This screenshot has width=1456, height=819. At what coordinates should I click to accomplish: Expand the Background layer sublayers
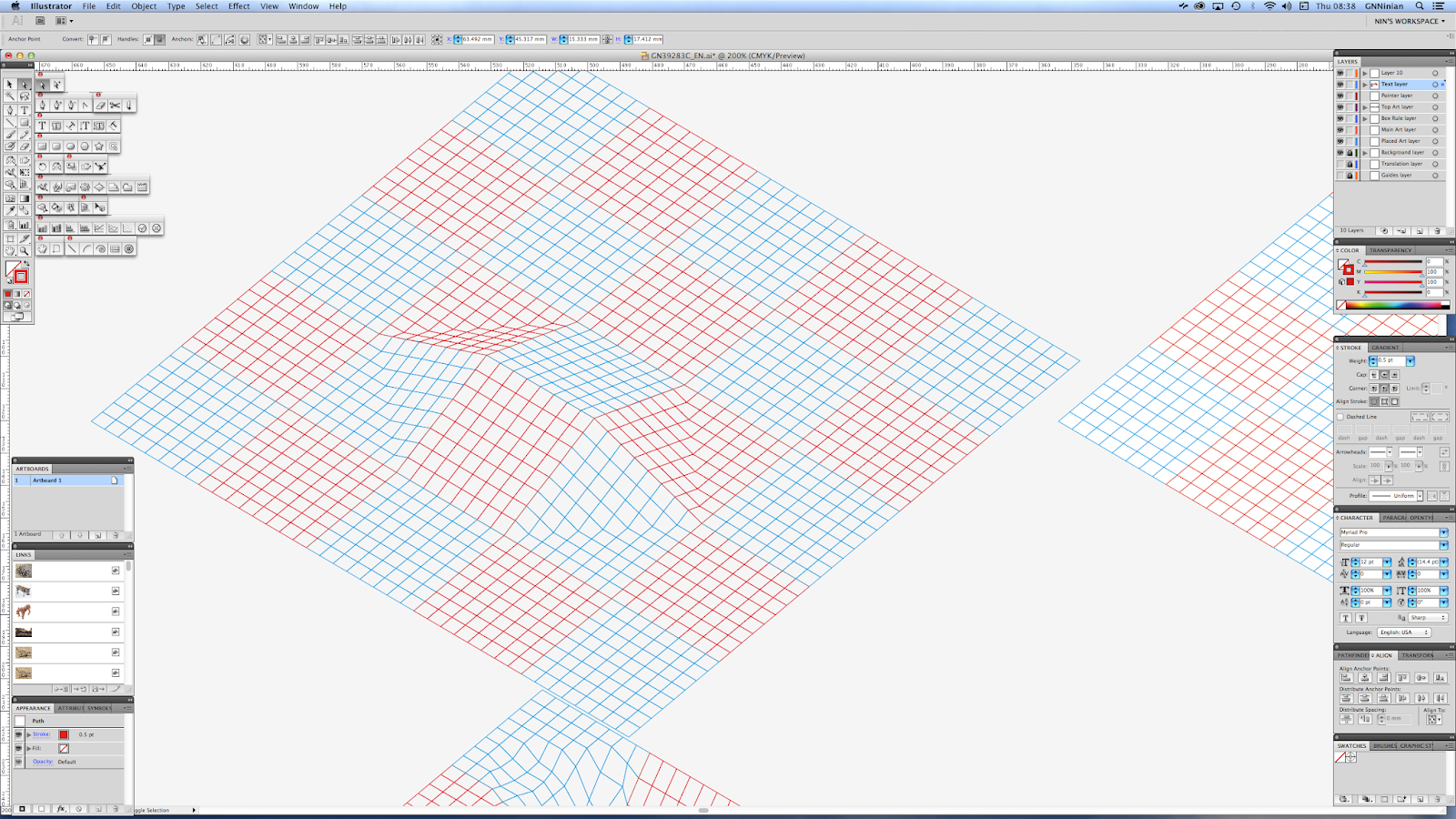coord(1365,153)
